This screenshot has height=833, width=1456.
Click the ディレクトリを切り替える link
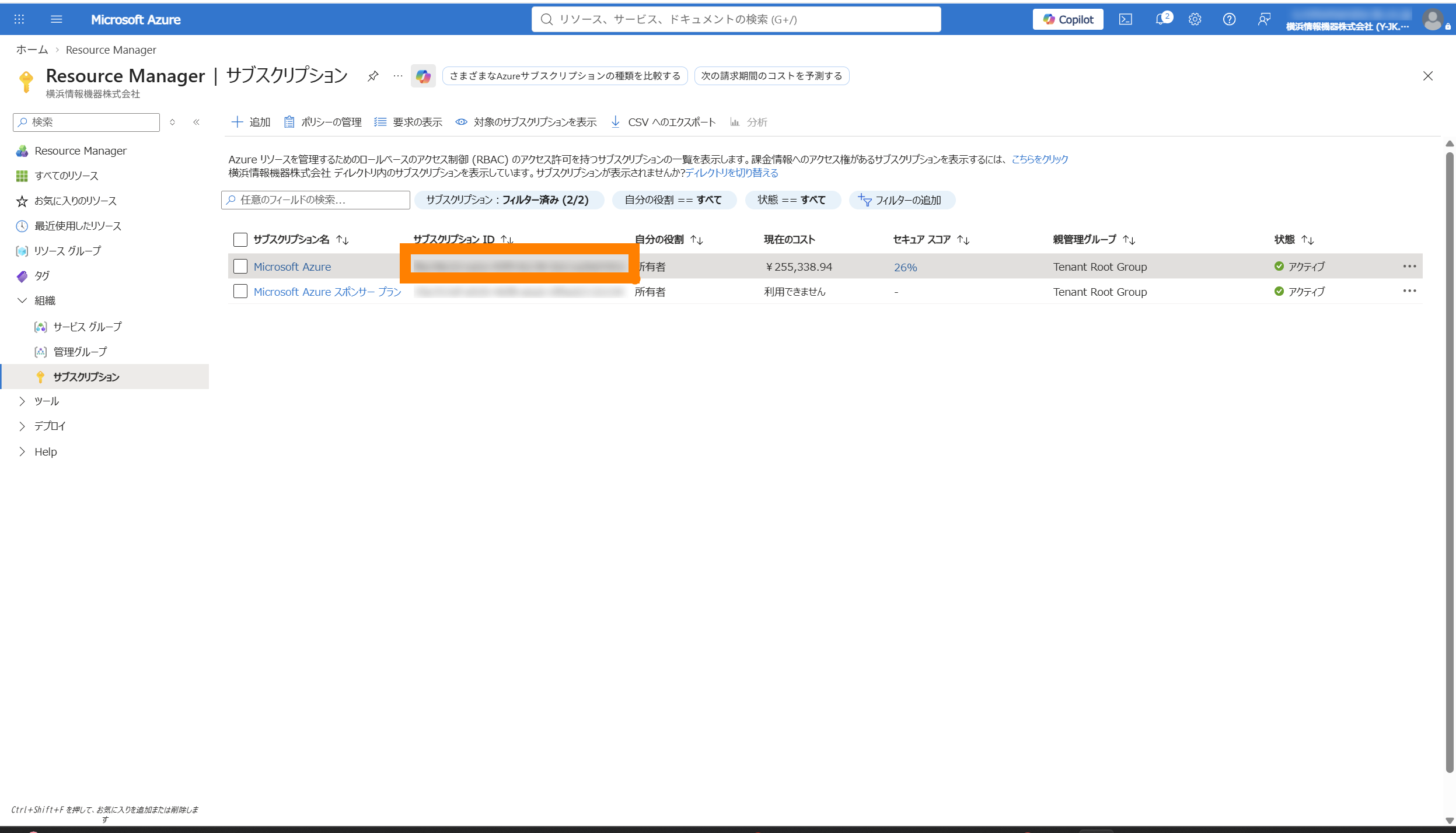(x=732, y=173)
